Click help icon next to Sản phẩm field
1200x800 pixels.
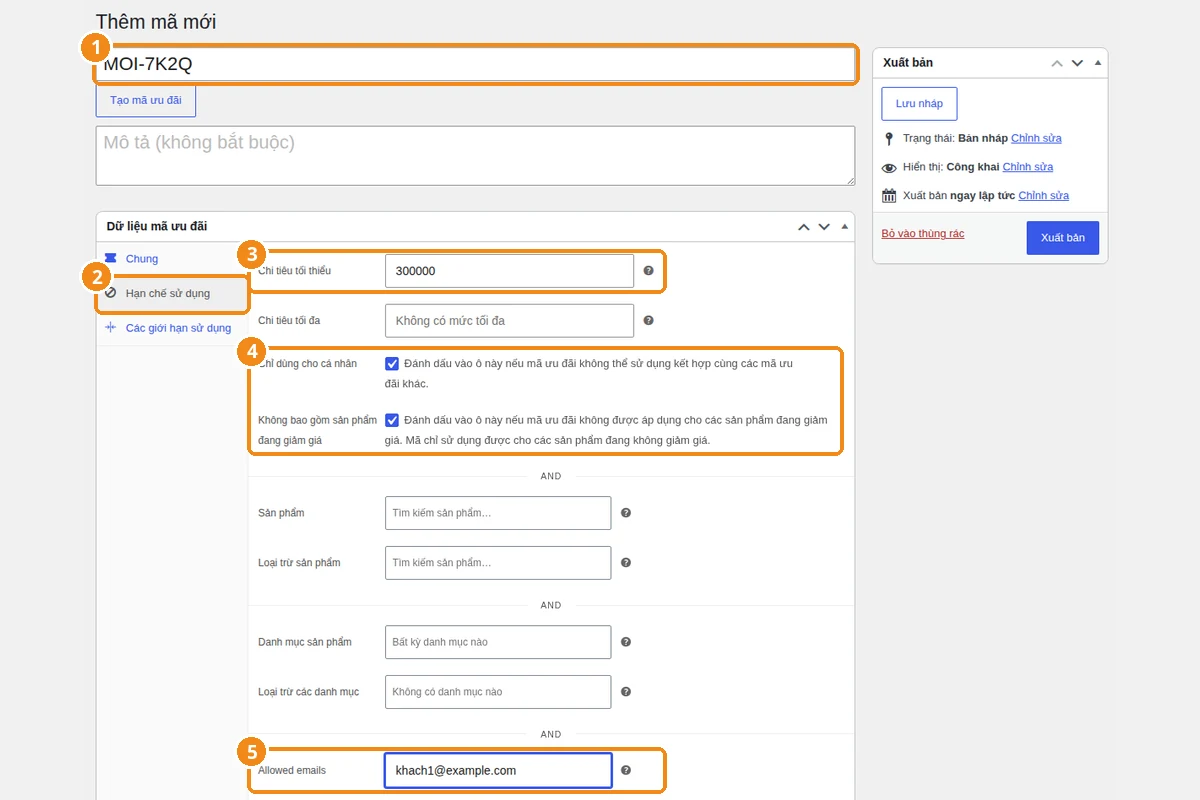626,513
